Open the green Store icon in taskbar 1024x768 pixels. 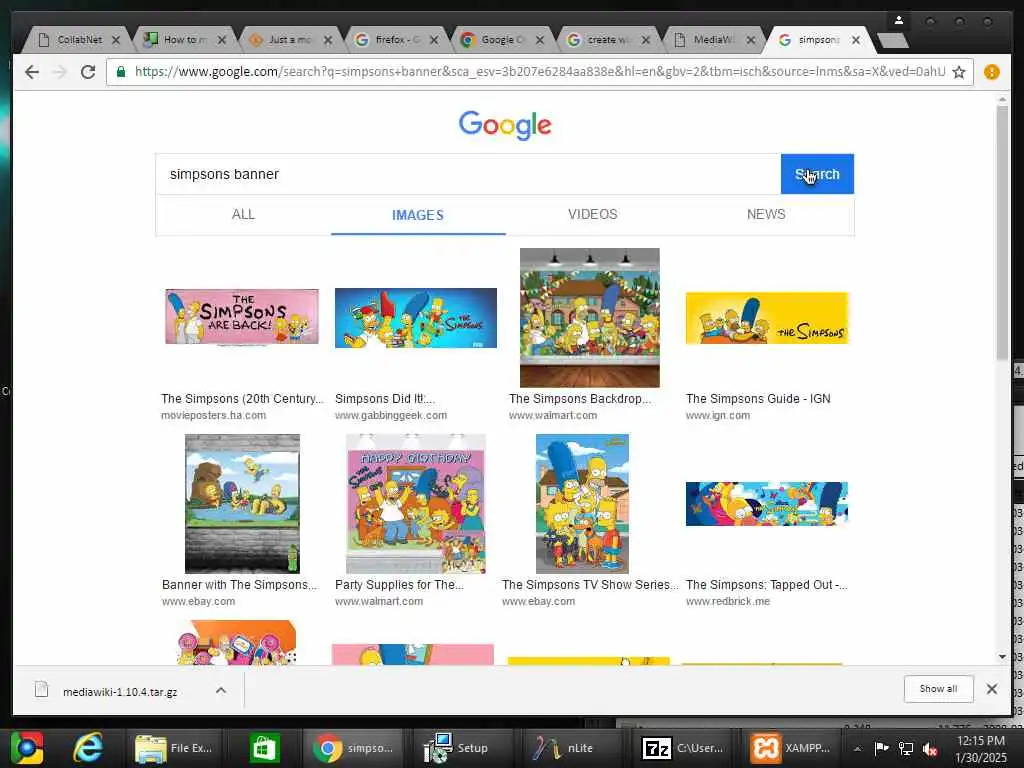point(264,748)
